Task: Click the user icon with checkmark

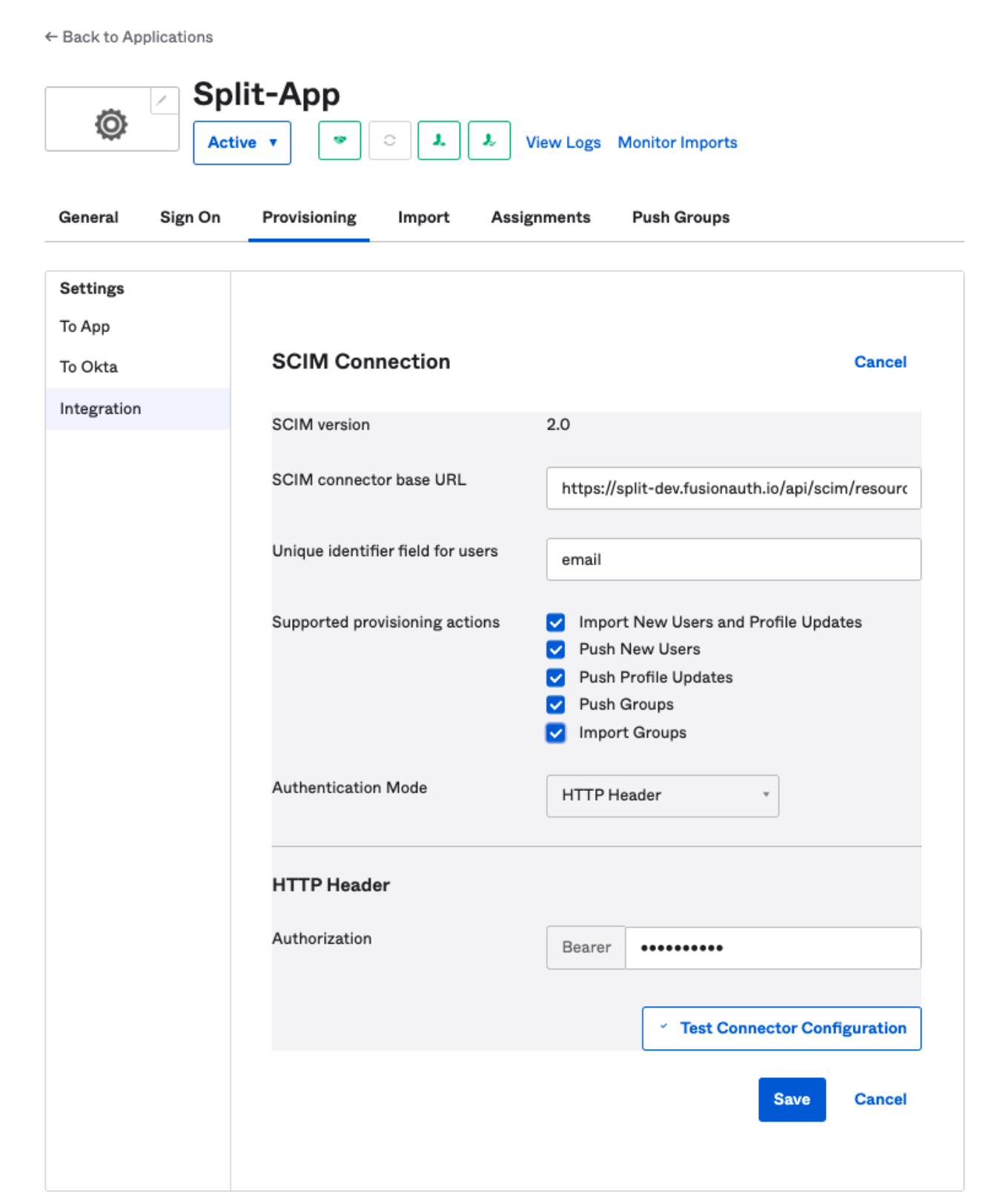Action: point(489,140)
